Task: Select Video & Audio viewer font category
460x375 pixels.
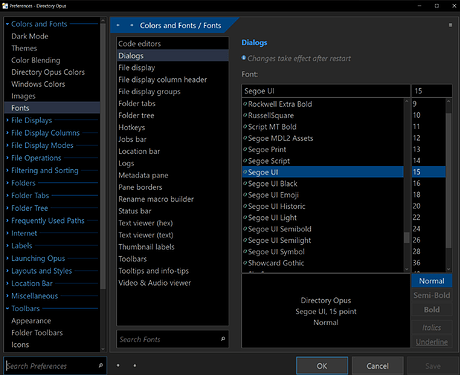Action: click(x=172, y=283)
